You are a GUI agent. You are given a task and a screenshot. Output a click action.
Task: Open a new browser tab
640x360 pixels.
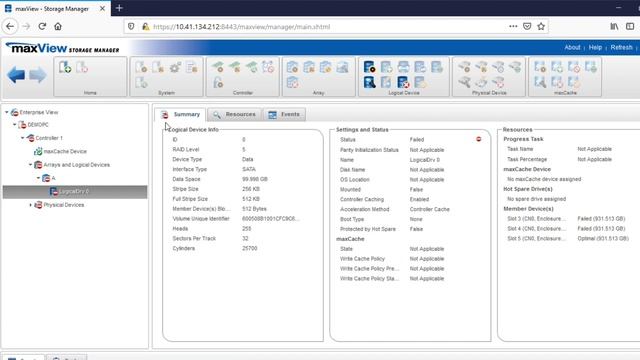pyautogui.click(x=119, y=8)
